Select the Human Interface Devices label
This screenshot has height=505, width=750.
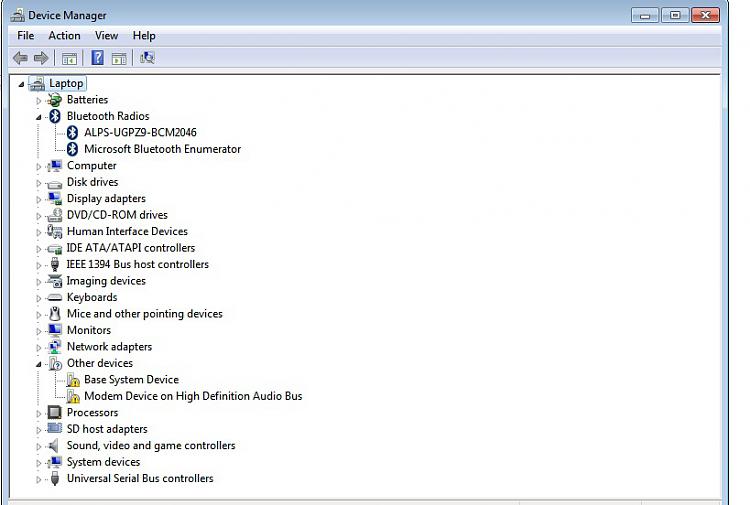[127, 231]
